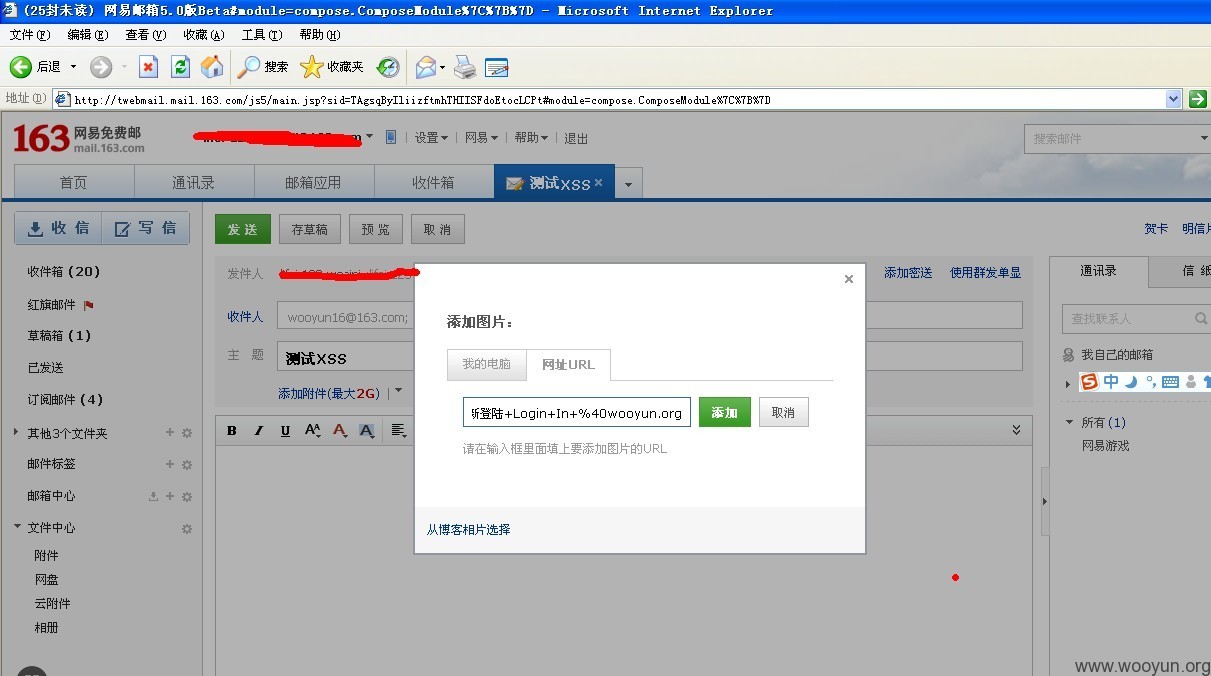
Task: Click the IE Print icon
Action: (465, 67)
